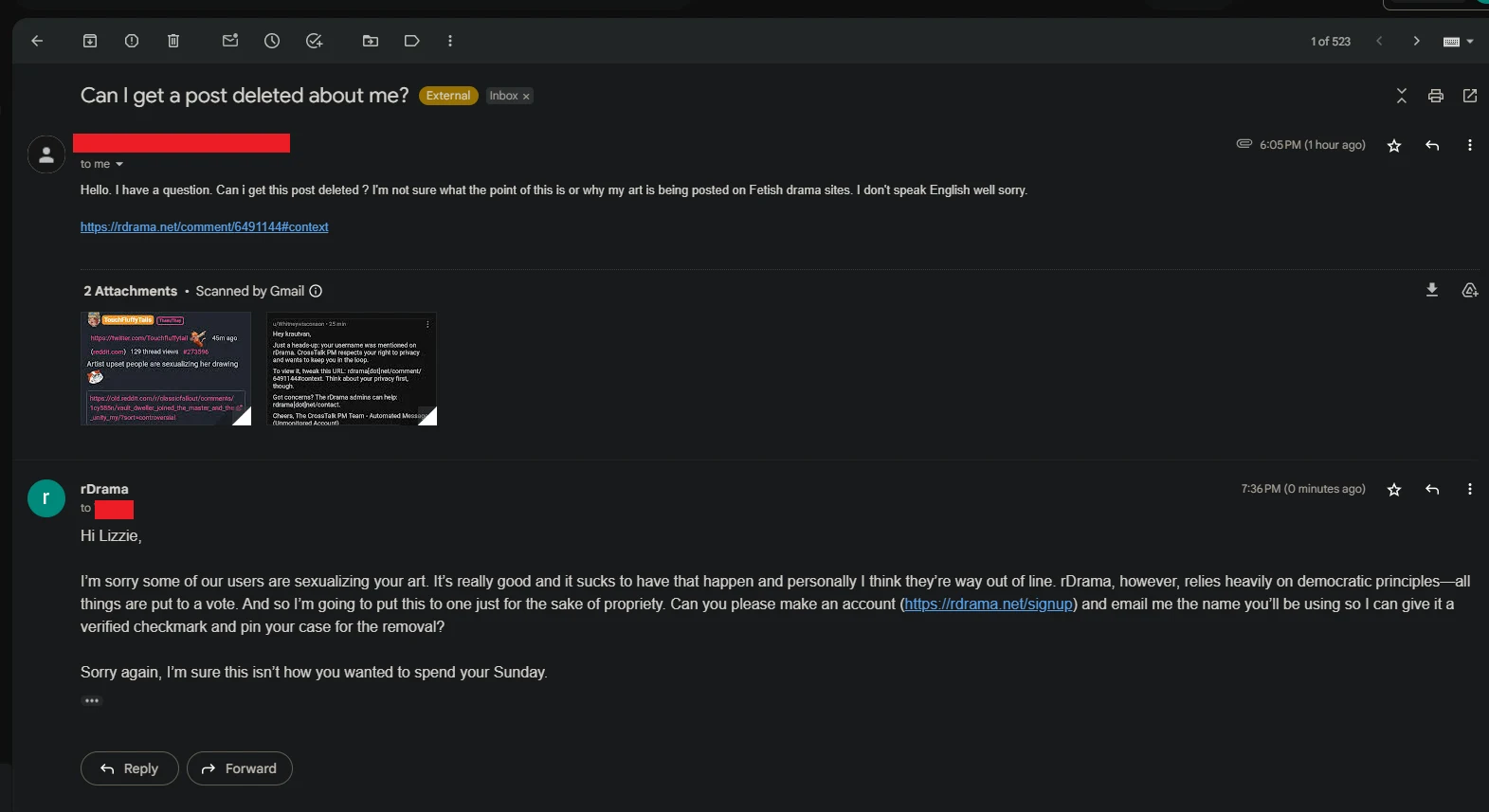Delete this conversation with trash icon
Viewport: 1489px width, 812px height.
[173, 41]
